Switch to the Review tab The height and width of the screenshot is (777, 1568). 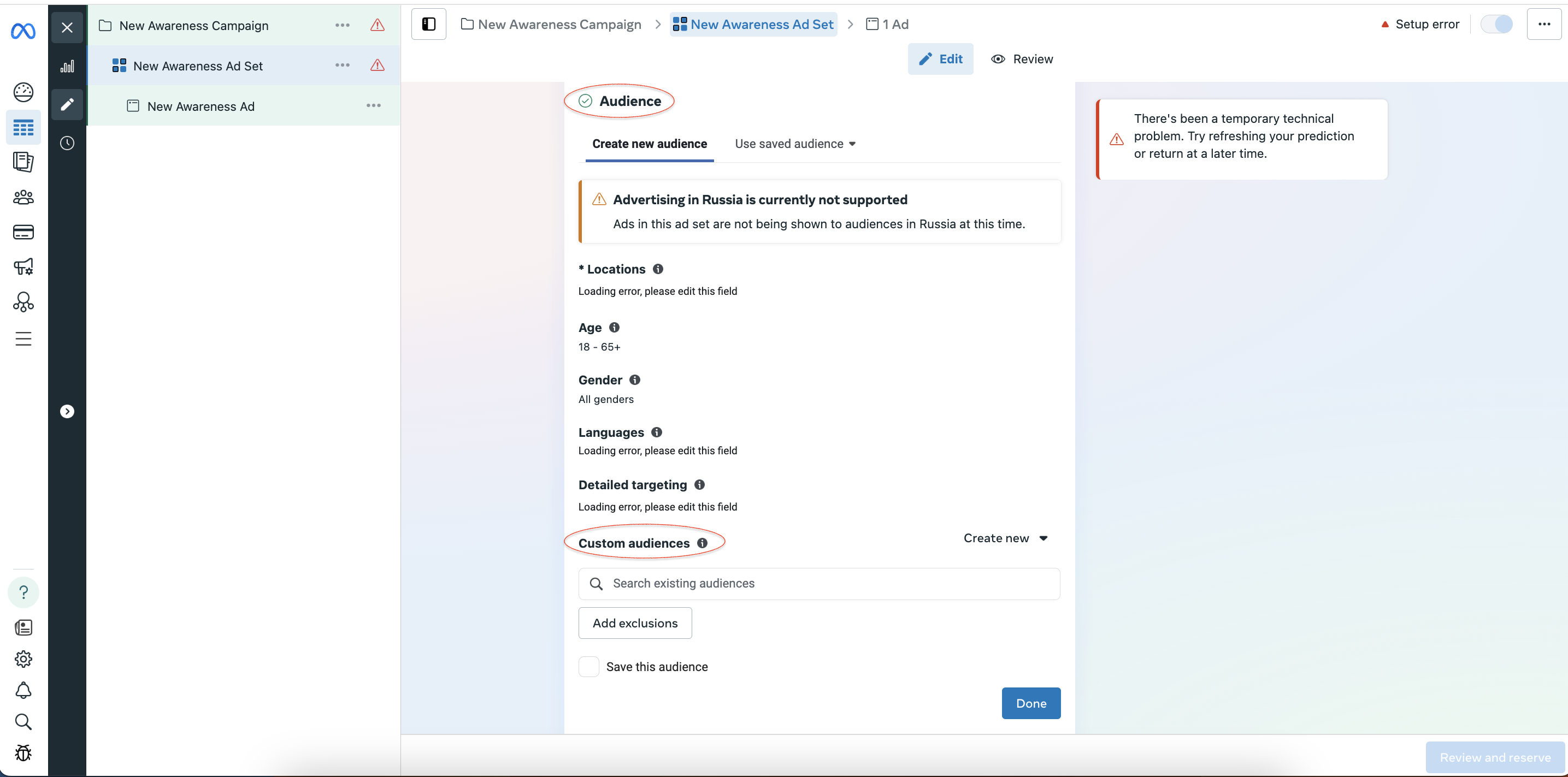pyautogui.click(x=1022, y=59)
